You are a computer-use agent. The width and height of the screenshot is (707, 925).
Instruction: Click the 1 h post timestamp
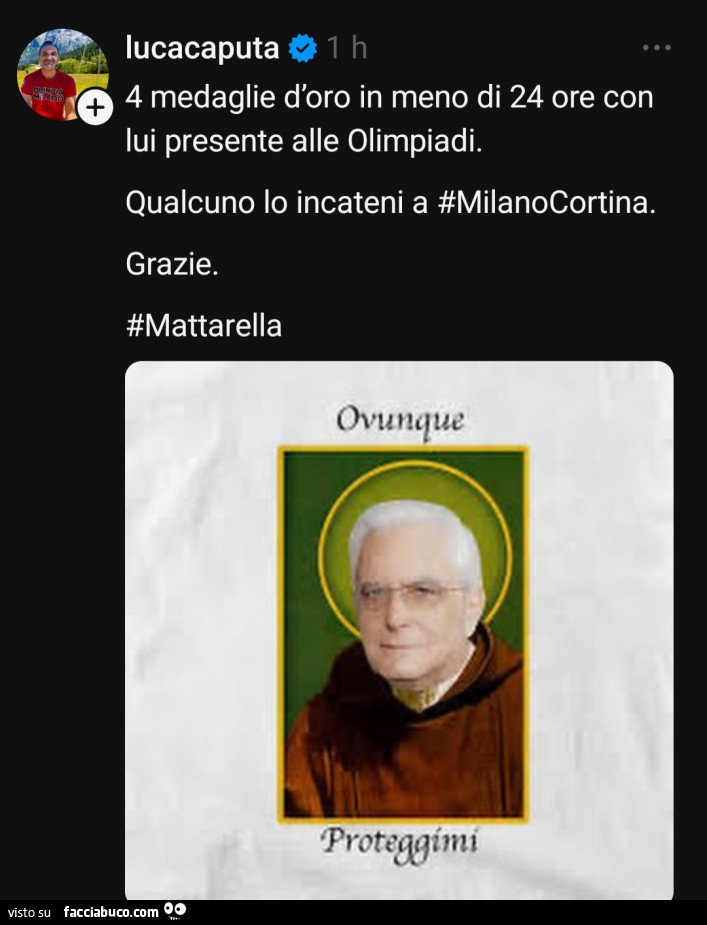[347, 48]
